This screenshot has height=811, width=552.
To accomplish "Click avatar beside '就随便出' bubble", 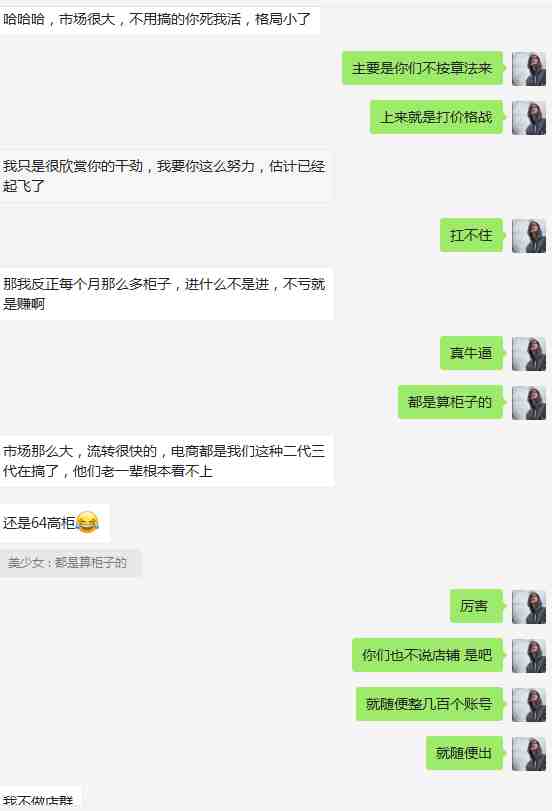I will point(529,754).
